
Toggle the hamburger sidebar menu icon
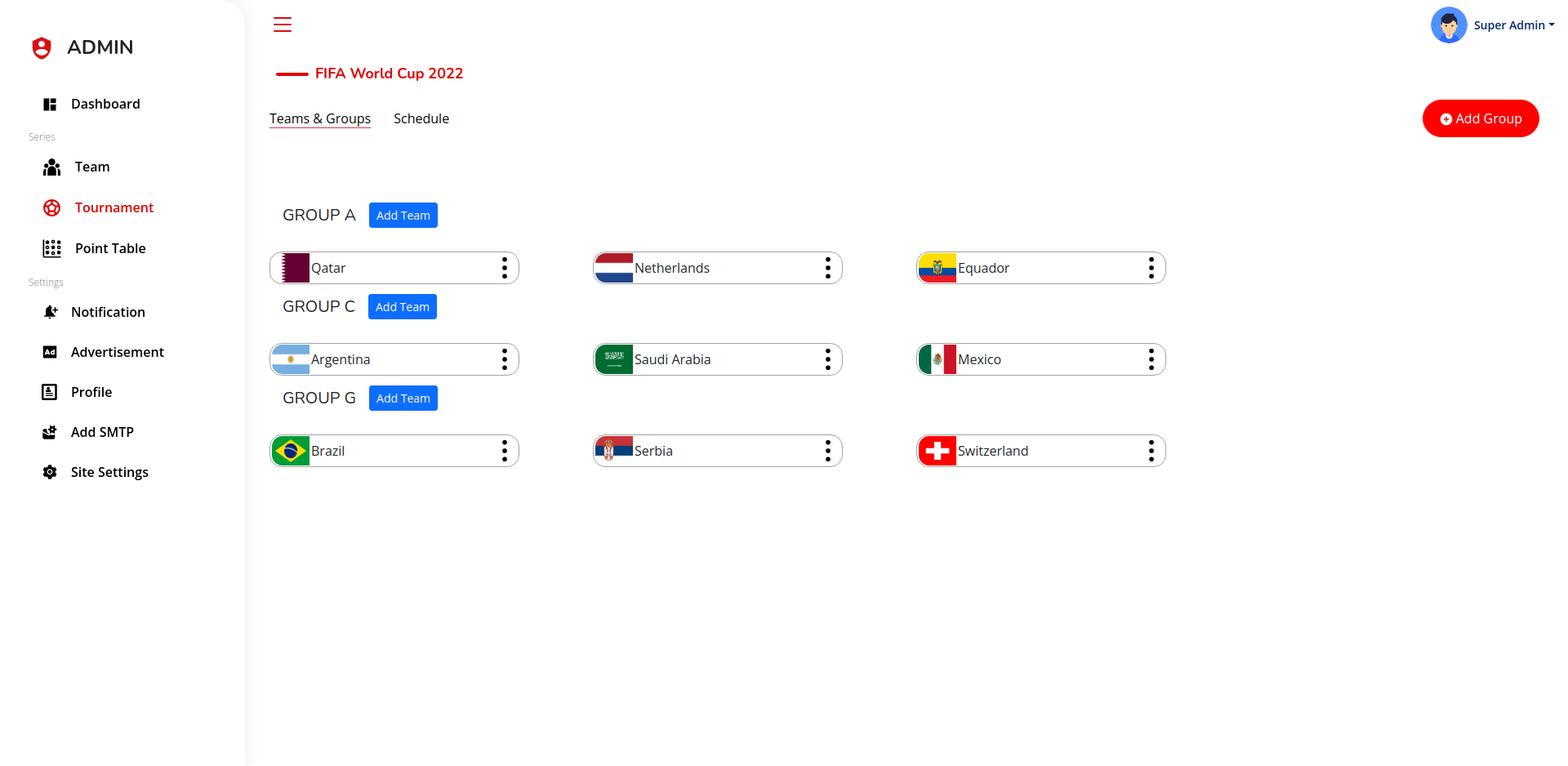pos(283,24)
